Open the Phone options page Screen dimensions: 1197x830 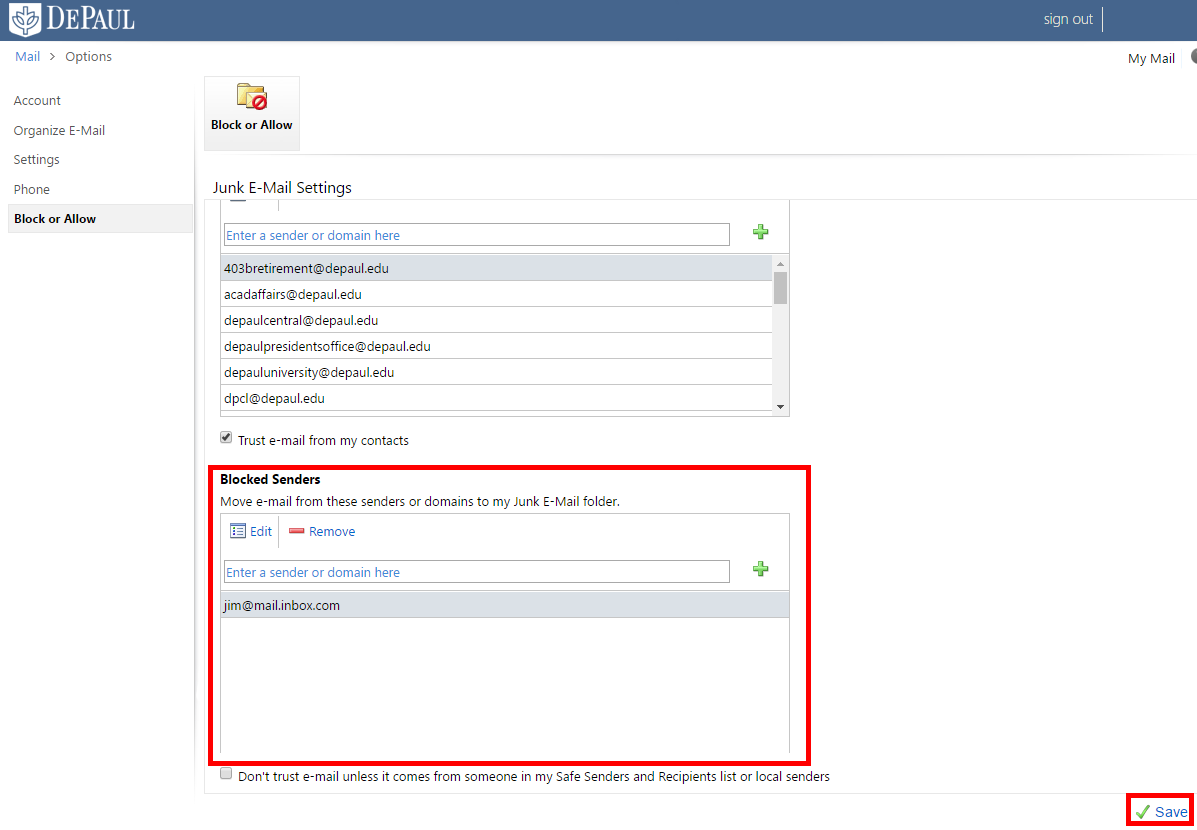pos(31,190)
